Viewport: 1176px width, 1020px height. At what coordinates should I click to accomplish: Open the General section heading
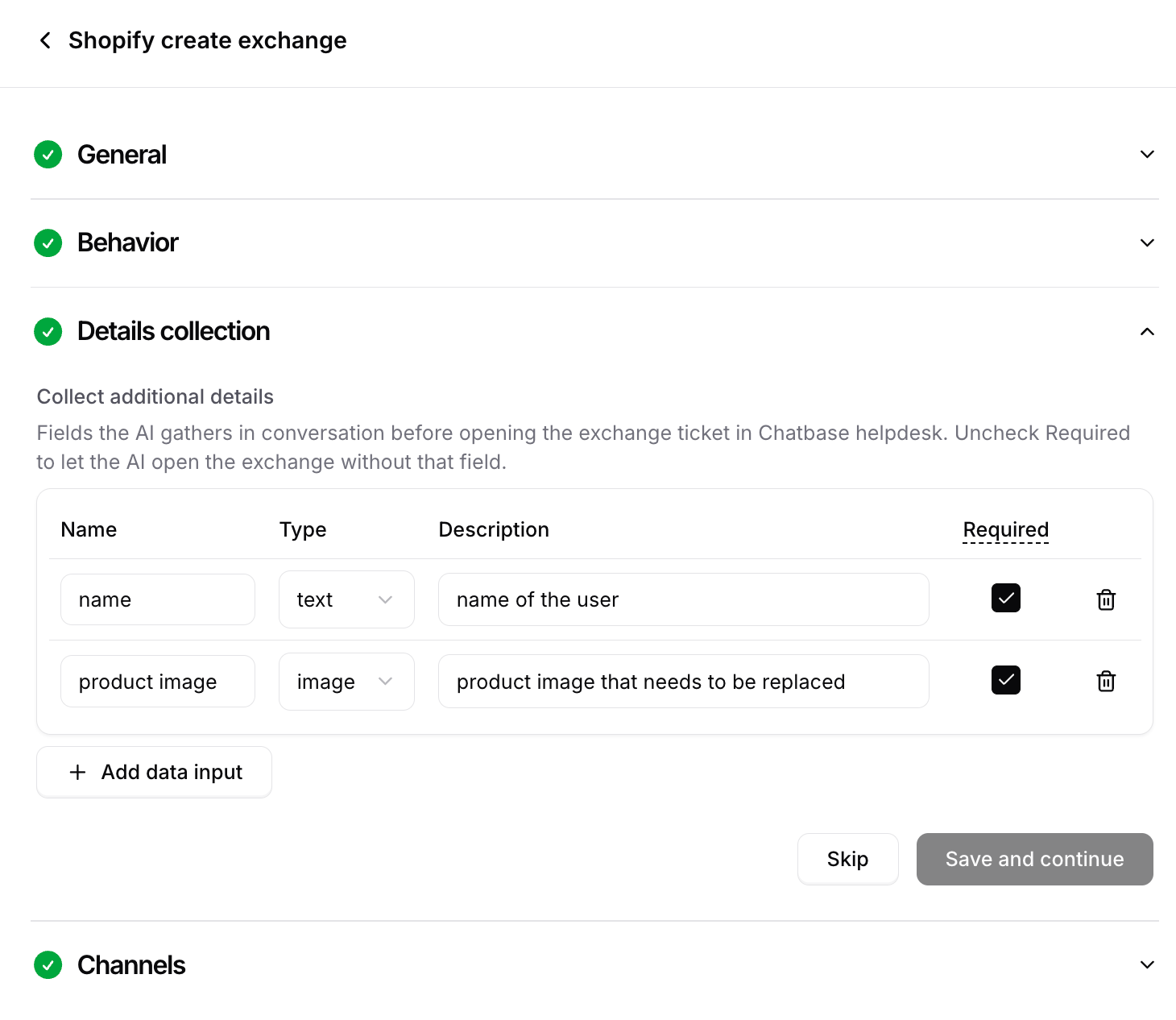pos(122,155)
